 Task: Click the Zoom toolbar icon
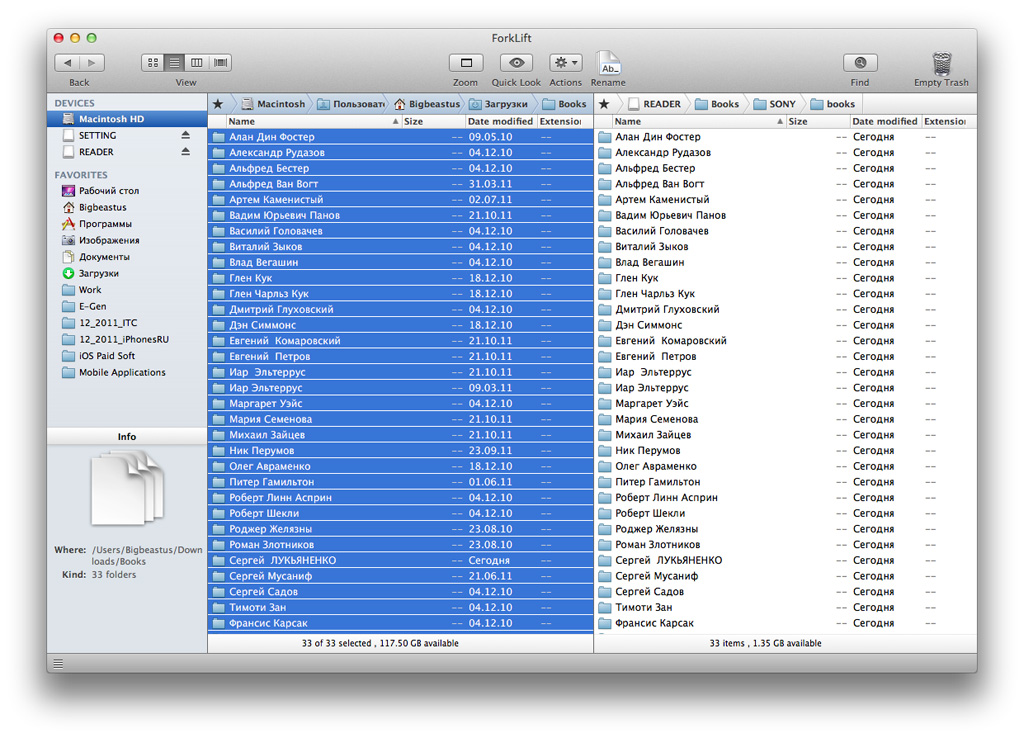click(x=465, y=63)
